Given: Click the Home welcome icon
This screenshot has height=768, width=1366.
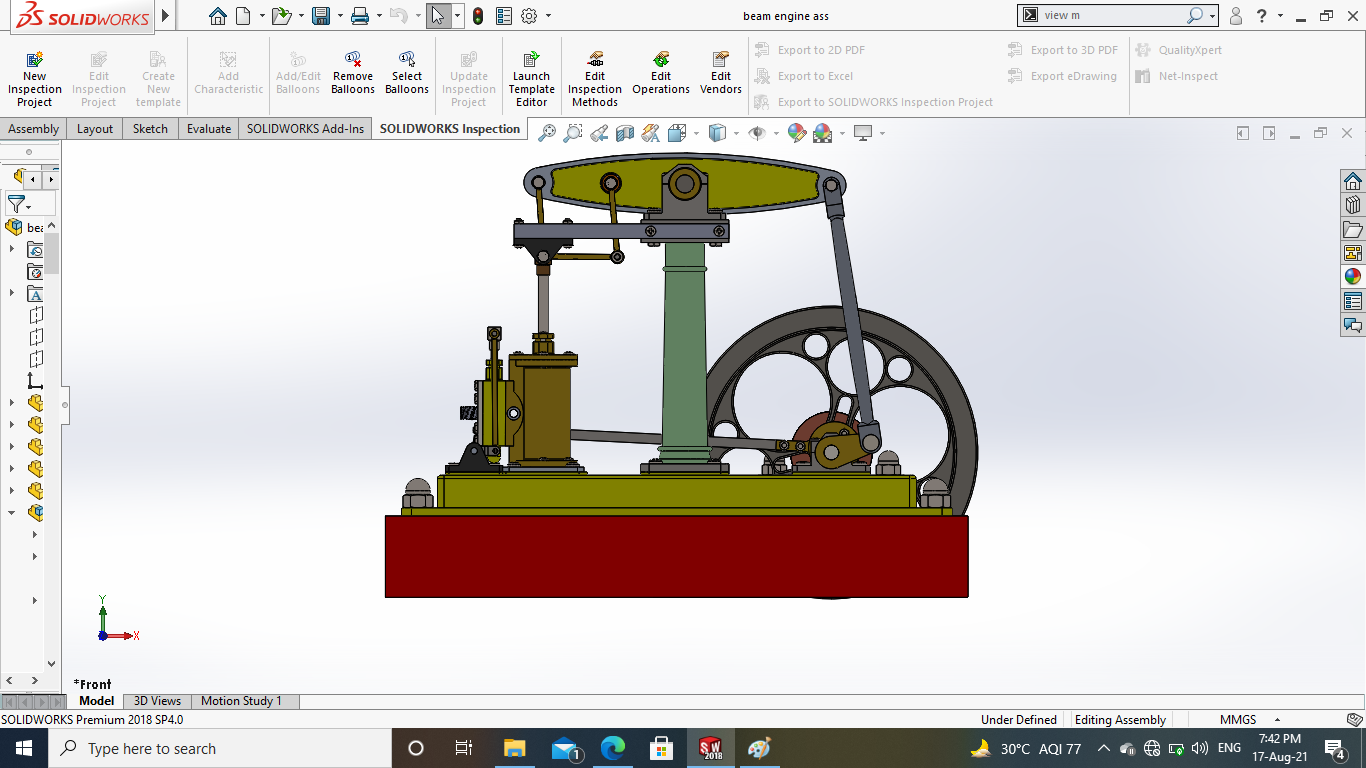Looking at the screenshot, I should (x=218, y=16).
